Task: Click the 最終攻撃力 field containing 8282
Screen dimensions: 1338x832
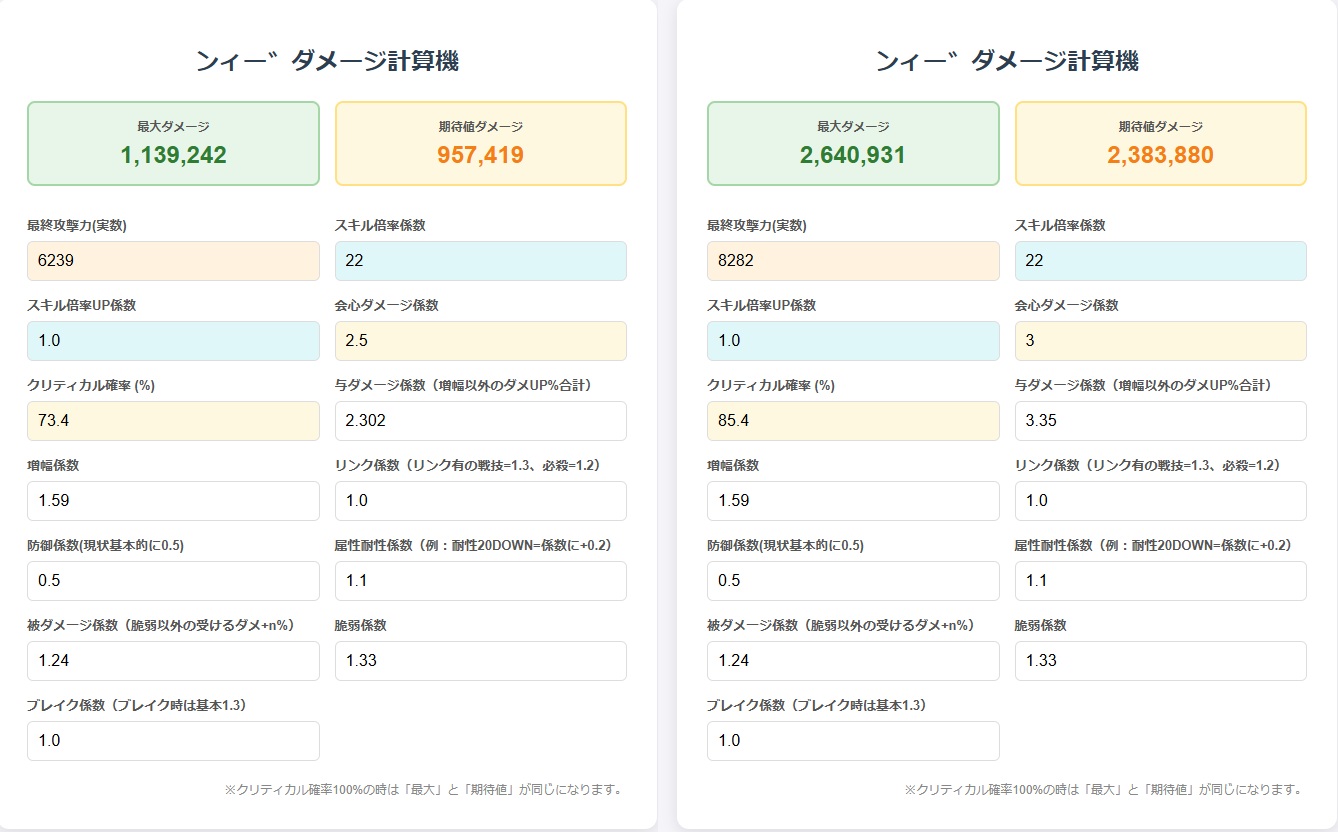Action: 853,261
